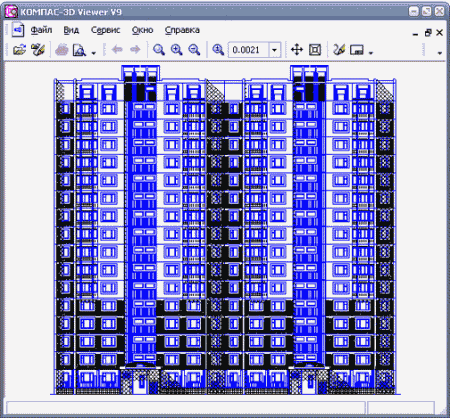450x418 pixels.
Task: Click the Open file folder icon
Action: coord(19,50)
